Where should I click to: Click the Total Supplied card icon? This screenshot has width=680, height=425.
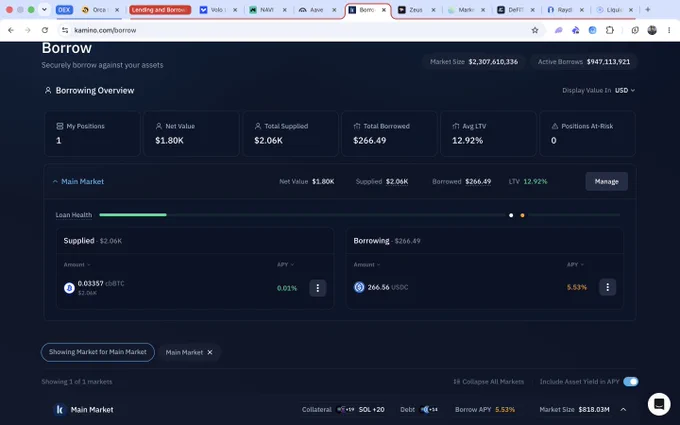(258, 126)
